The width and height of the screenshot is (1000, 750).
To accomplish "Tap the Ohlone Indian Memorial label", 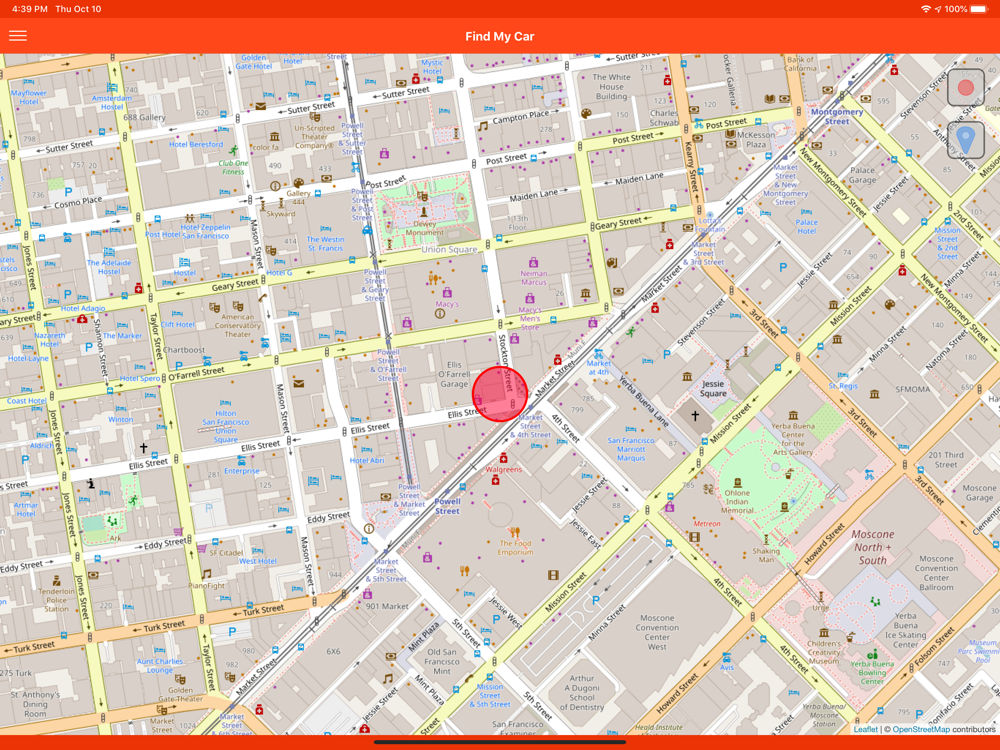I will [x=737, y=501].
